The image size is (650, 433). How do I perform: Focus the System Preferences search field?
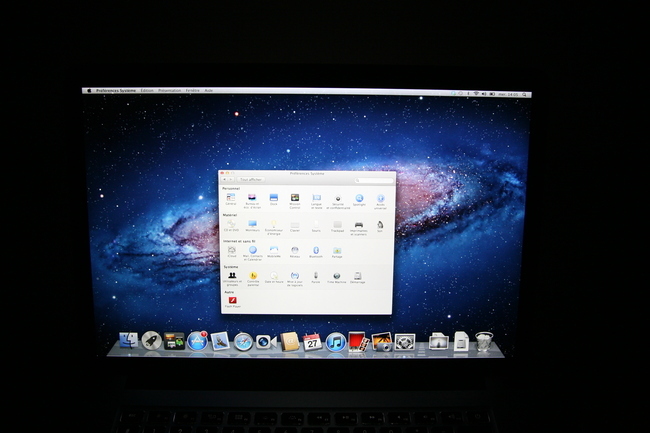click(374, 181)
